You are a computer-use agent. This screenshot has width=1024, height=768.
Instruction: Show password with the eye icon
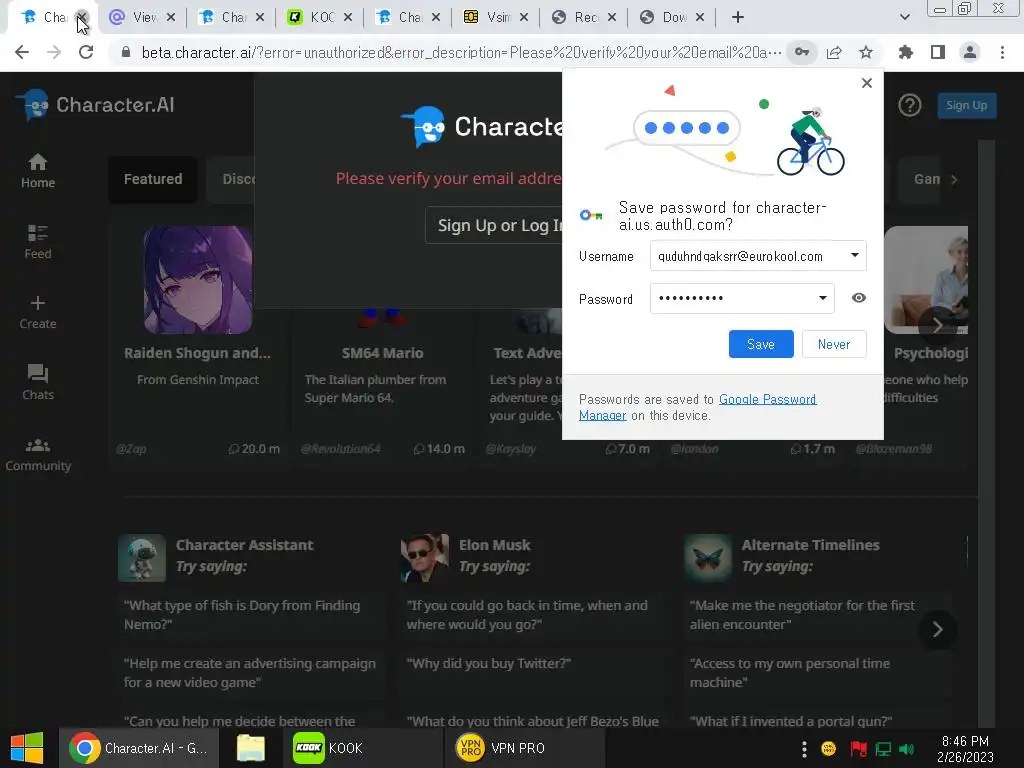(859, 298)
